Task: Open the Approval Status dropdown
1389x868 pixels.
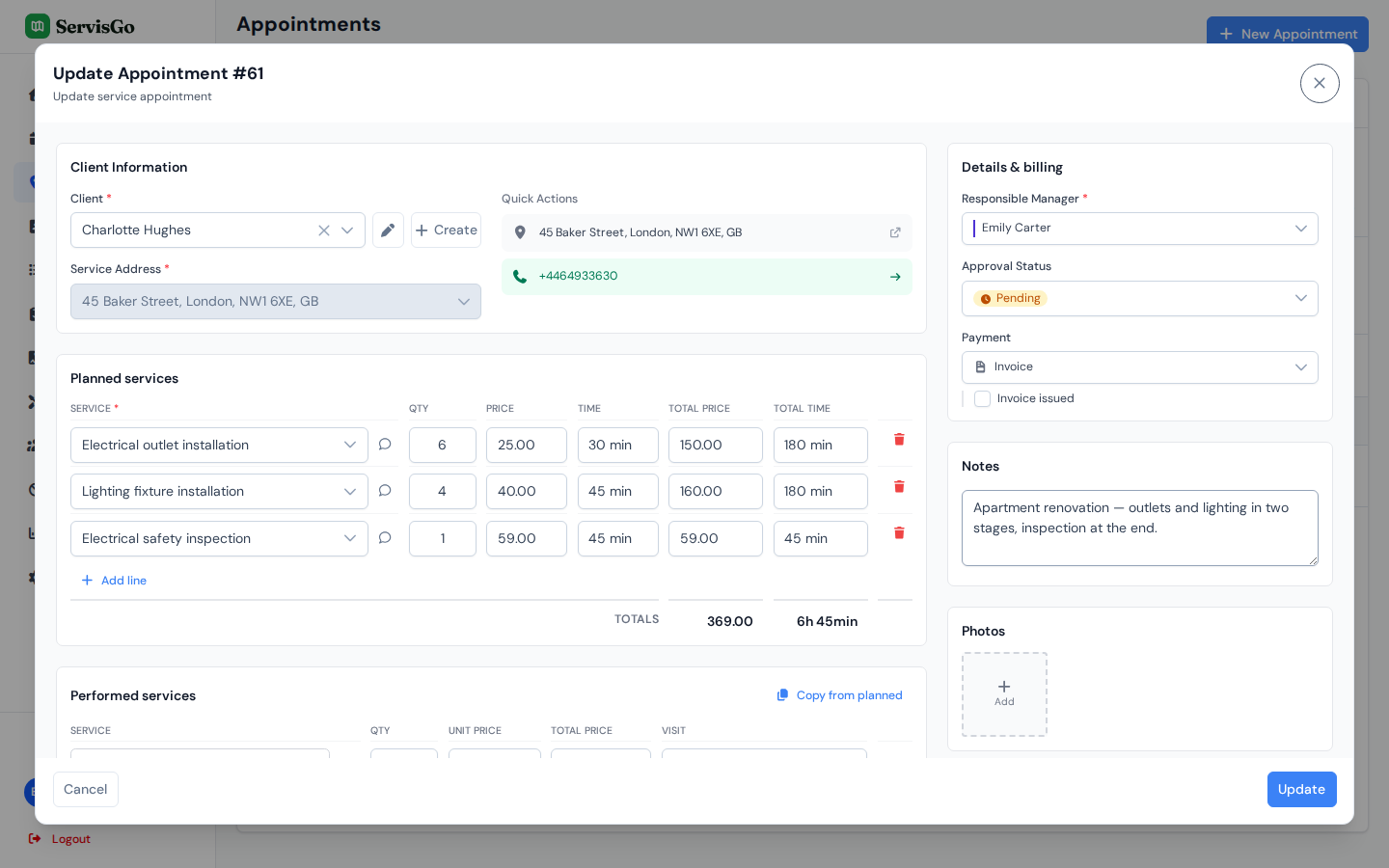Action: coord(1140,299)
